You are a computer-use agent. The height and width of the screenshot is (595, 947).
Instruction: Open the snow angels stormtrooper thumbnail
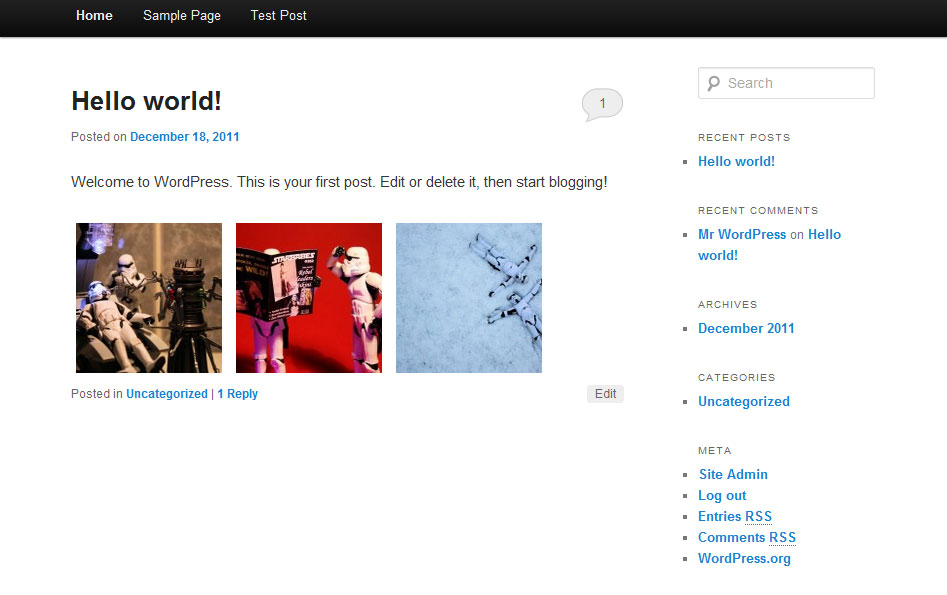click(x=469, y=298)
